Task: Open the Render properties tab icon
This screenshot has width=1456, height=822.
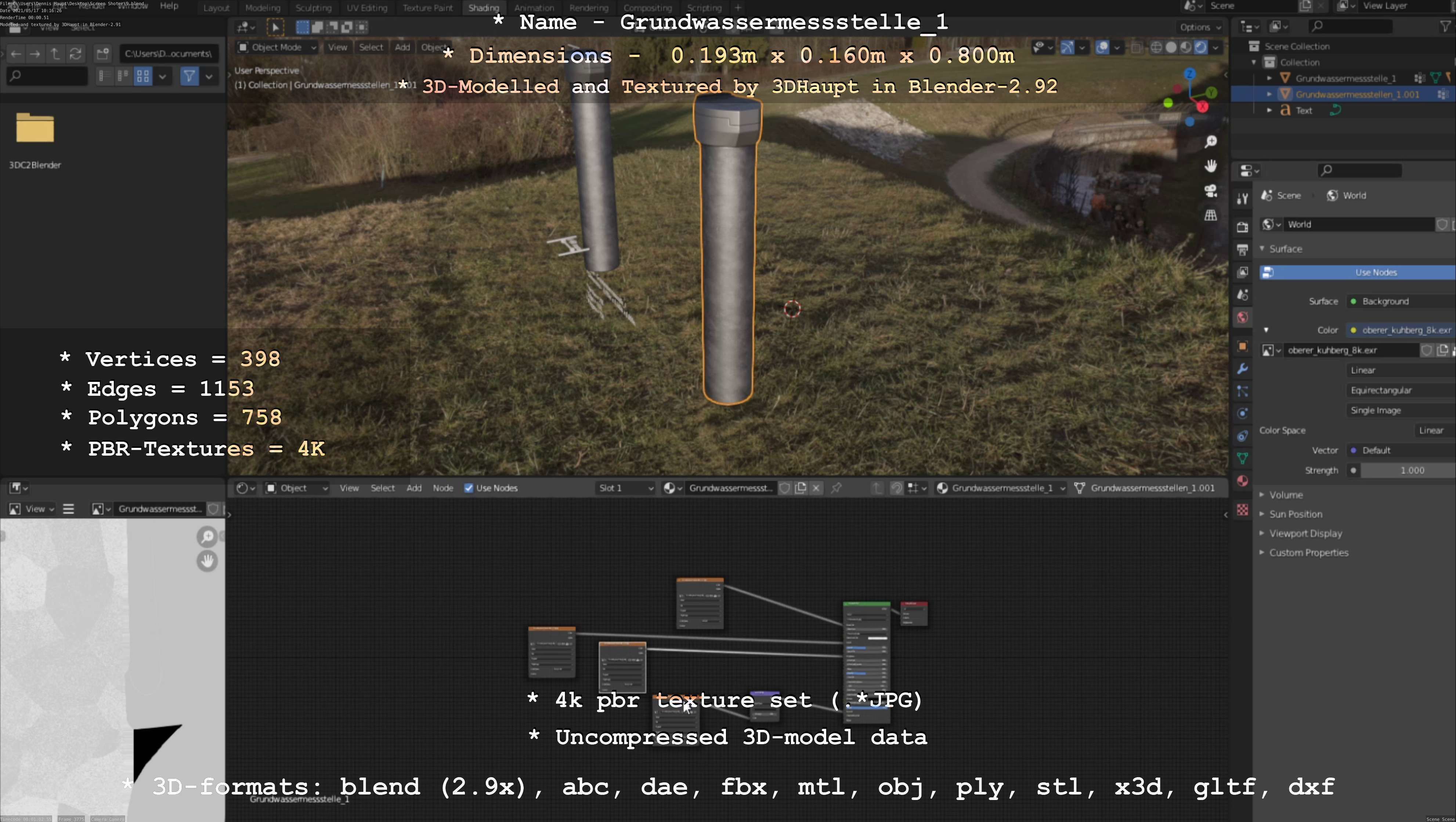Action: 1242,227
